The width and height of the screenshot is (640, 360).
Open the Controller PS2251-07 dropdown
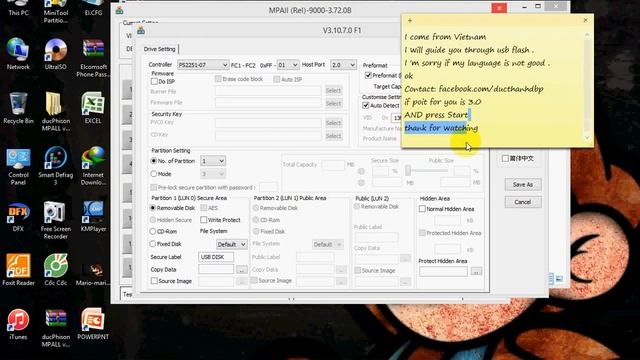pos(203,65)
